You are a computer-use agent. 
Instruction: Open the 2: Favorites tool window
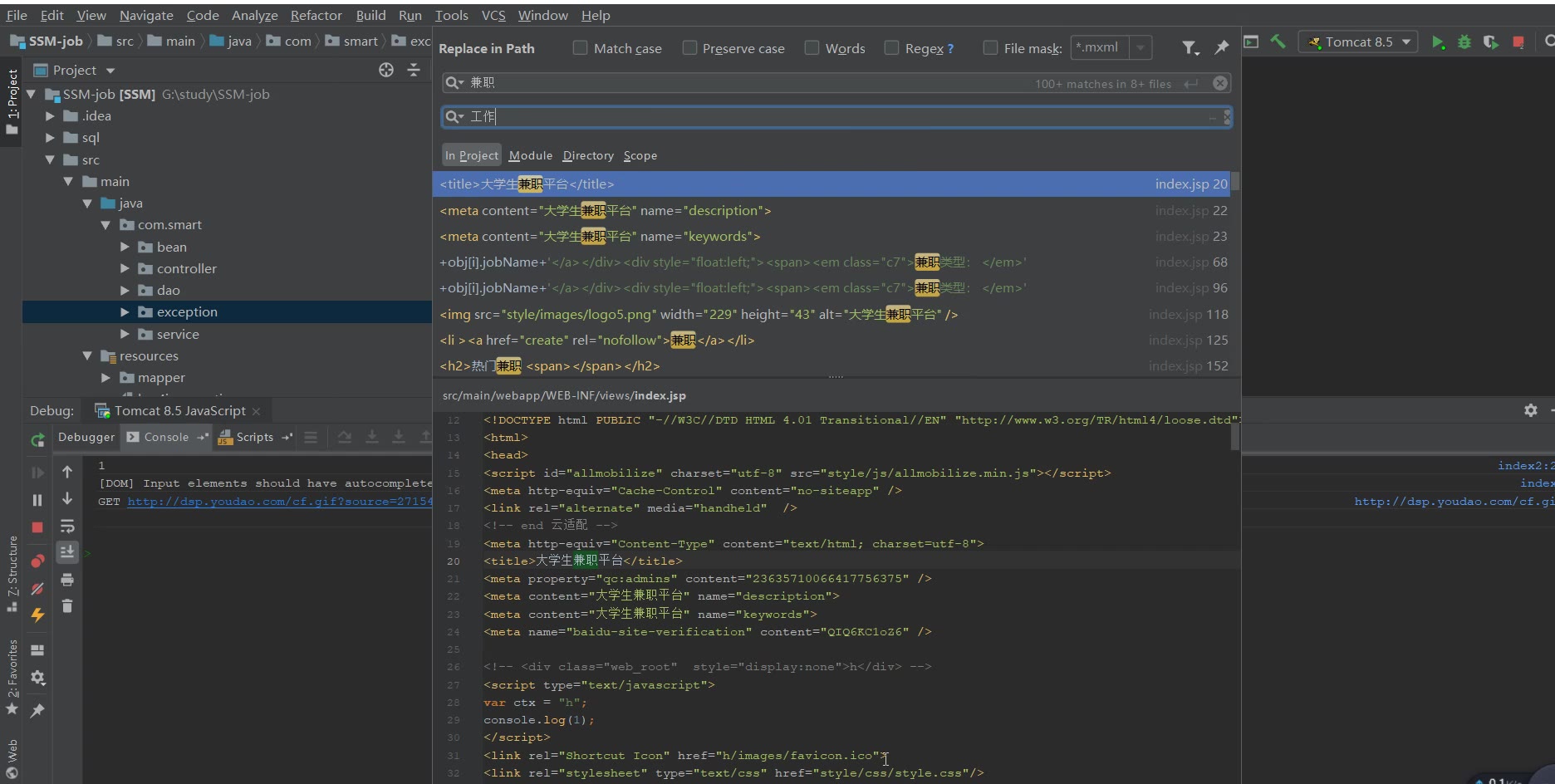point(12,677)
